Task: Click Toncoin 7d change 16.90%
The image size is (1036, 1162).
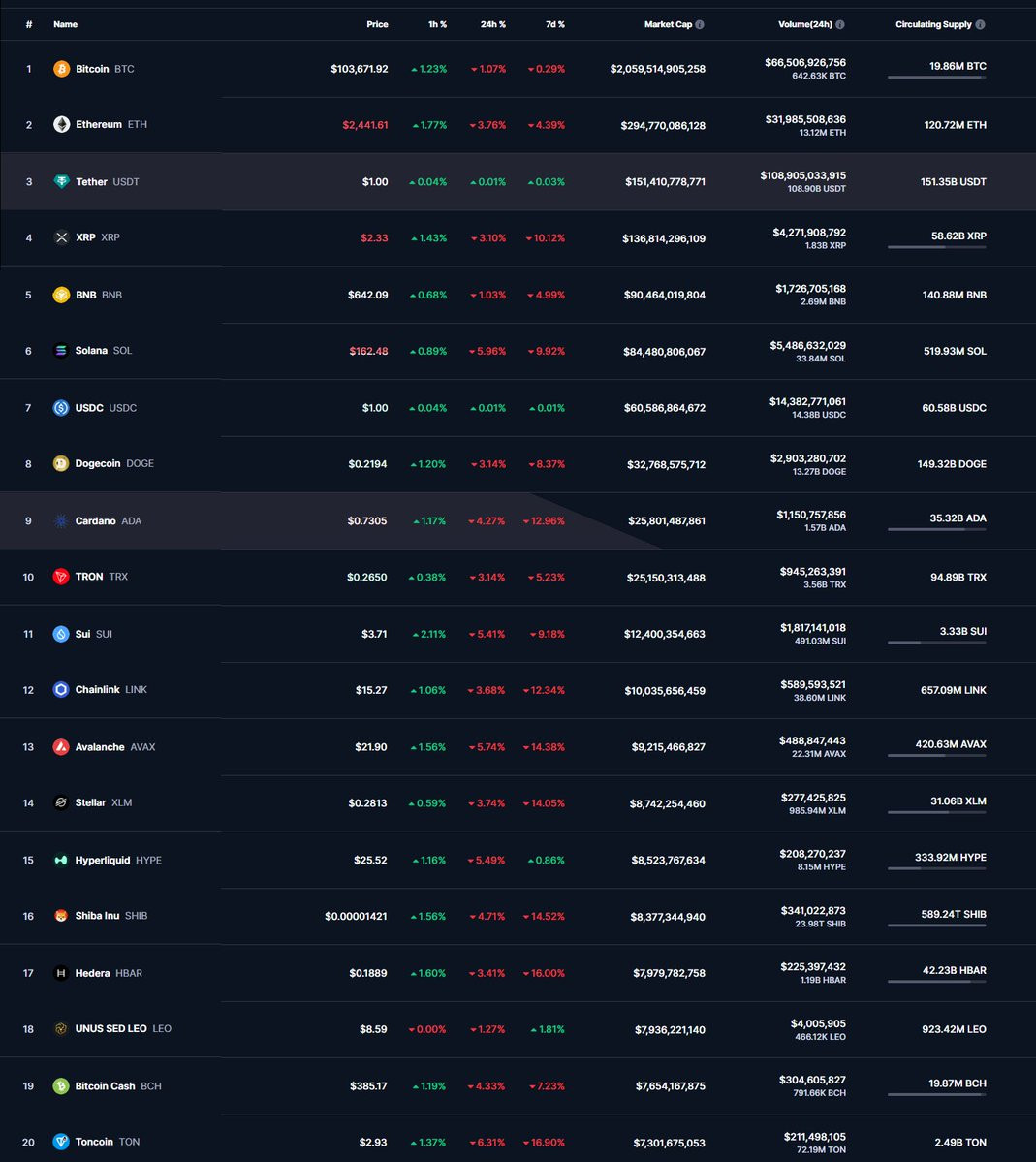Action: coord(544,1143)
